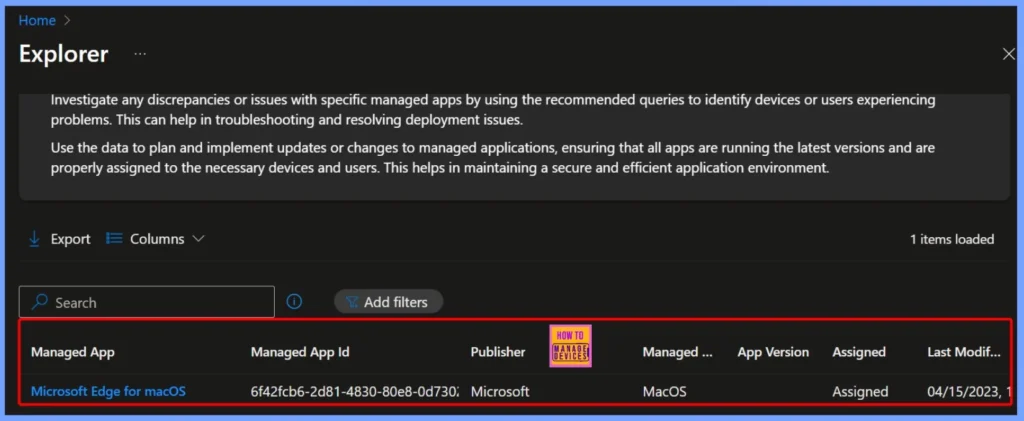Click the Columns list icon

pyautogui.click(x=114, y=239)
